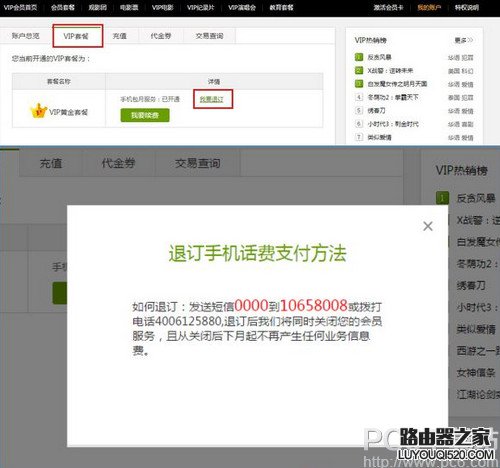Click 更多>> in the VIP热销榜 panel
Image resolution: width=500 pixels, height=468 pixels.
[464, 40]
